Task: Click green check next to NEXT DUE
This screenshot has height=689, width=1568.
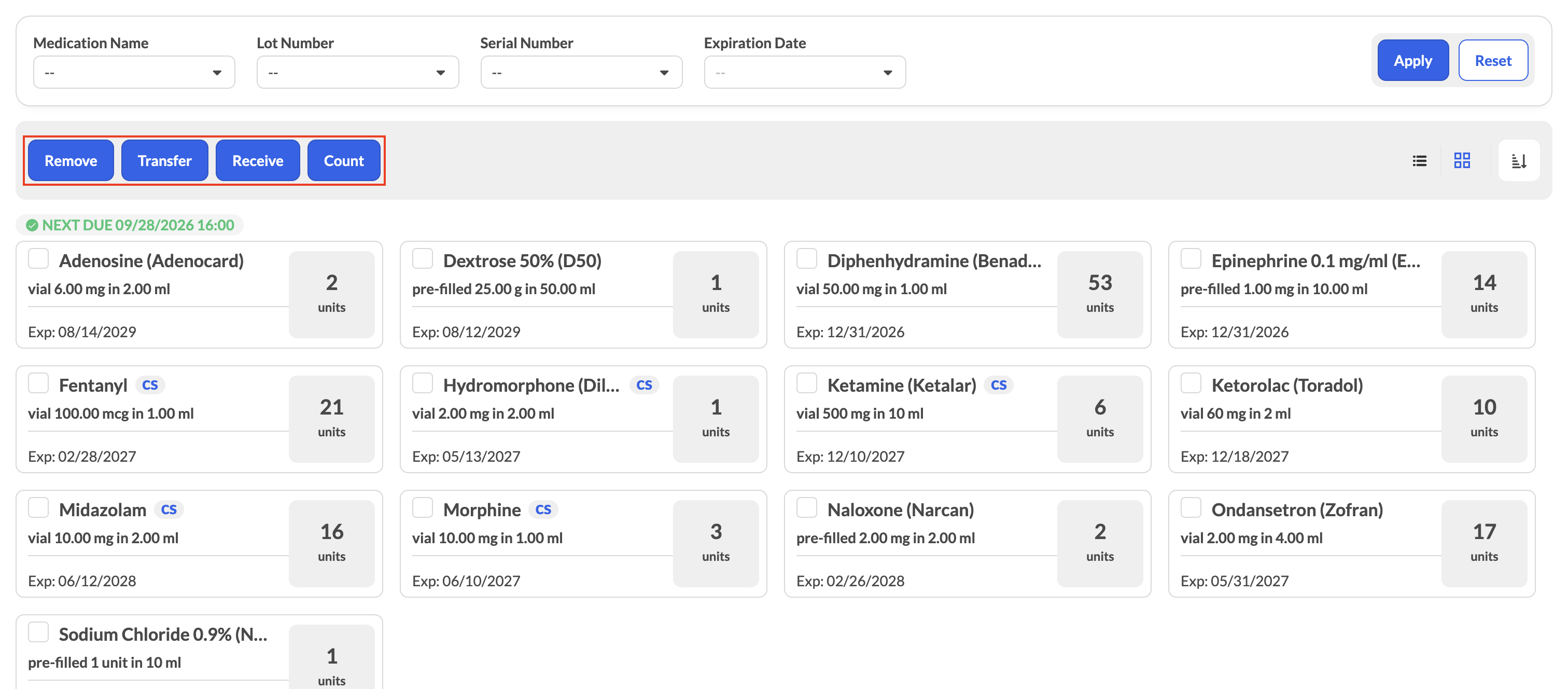Action: [x=32, y=225]
